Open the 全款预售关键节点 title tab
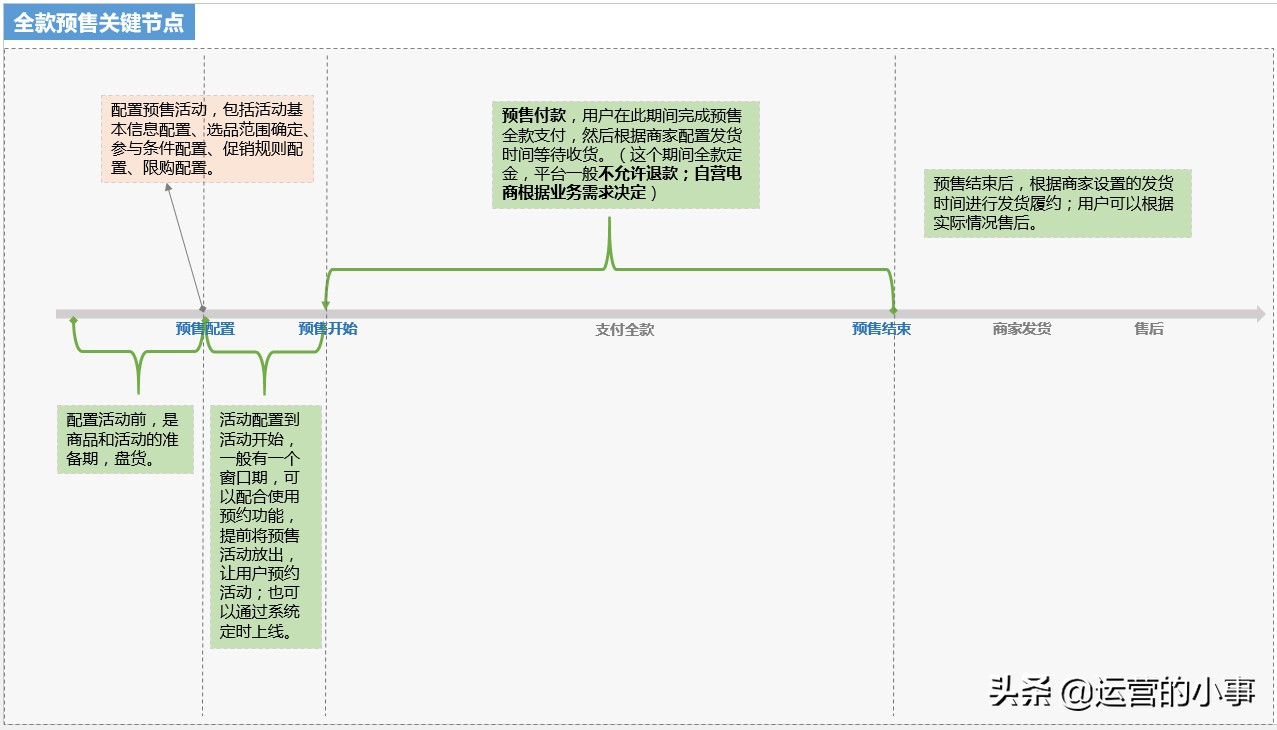 click(101, 18)
